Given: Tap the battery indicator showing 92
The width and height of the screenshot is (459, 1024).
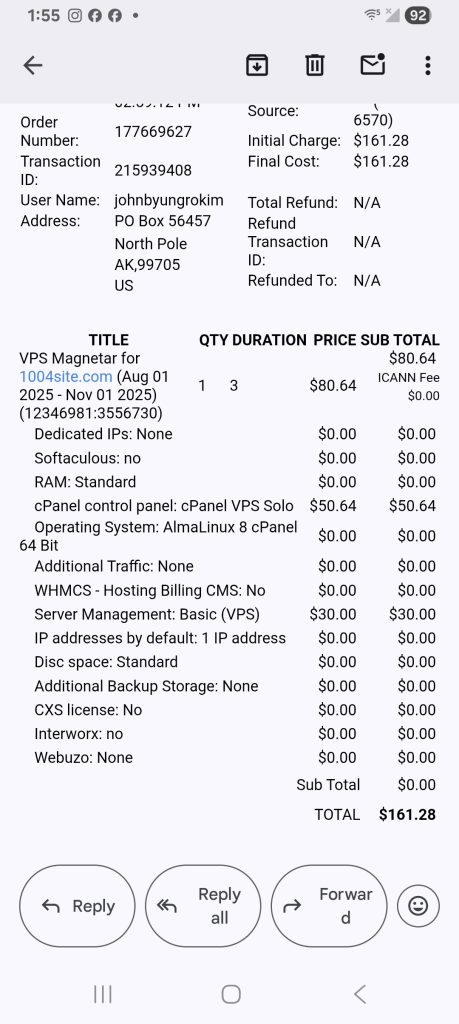Looking at the screenshot, I should pyautogui.click(x=418, y=15).
